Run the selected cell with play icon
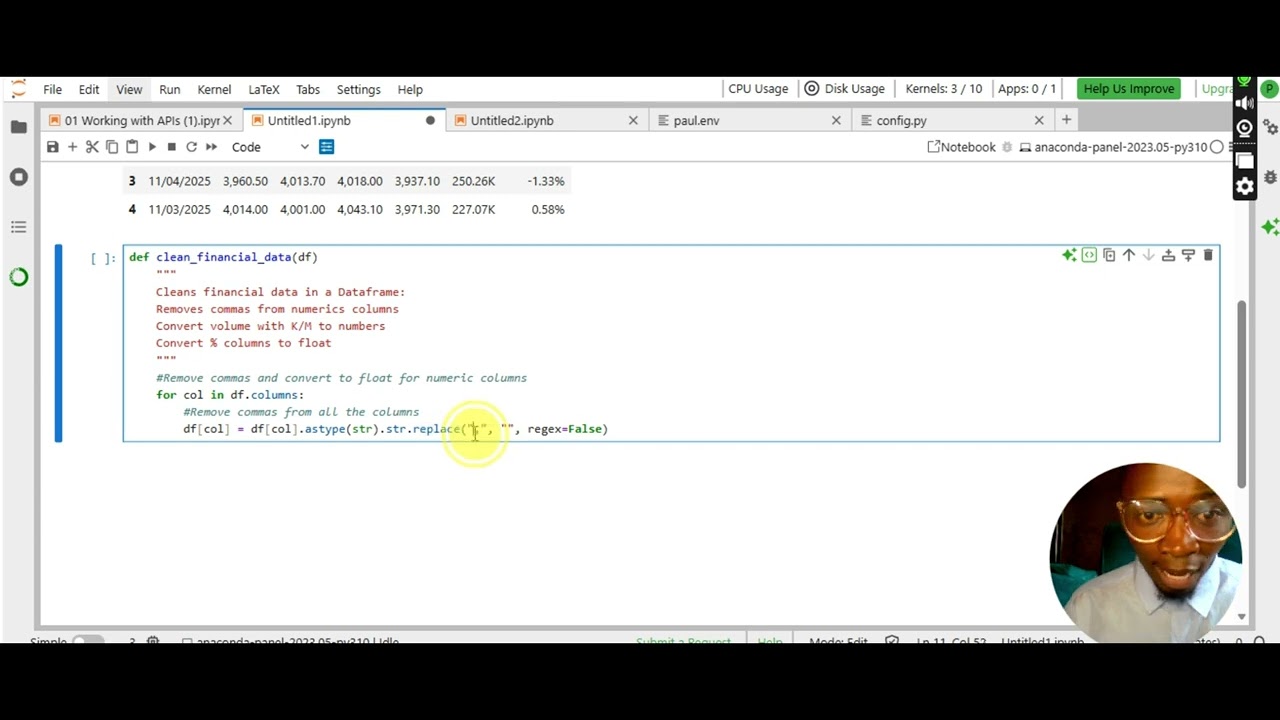The height and width of the screenshot is (720, 1280). [x=152, y=147]
